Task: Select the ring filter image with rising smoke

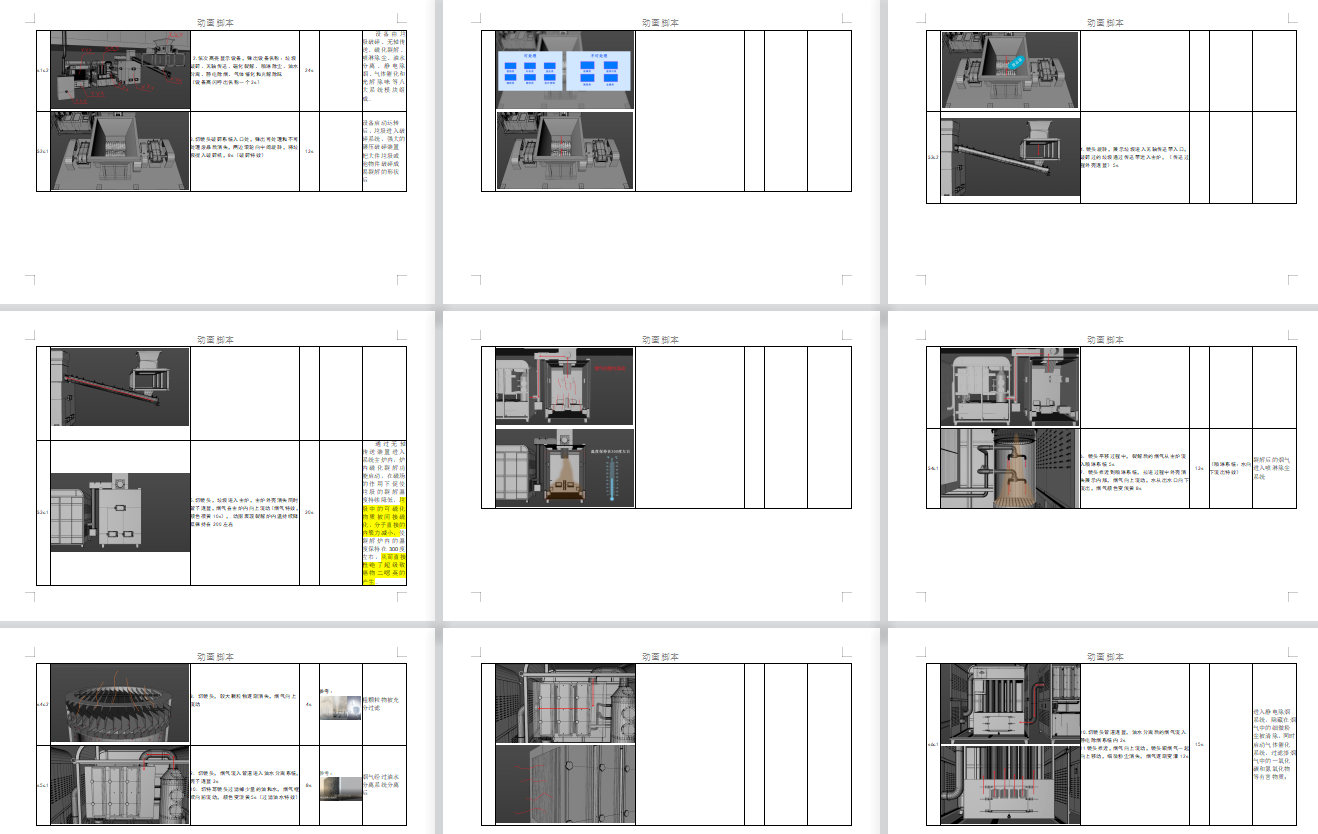Action: [x=120, y=704]
